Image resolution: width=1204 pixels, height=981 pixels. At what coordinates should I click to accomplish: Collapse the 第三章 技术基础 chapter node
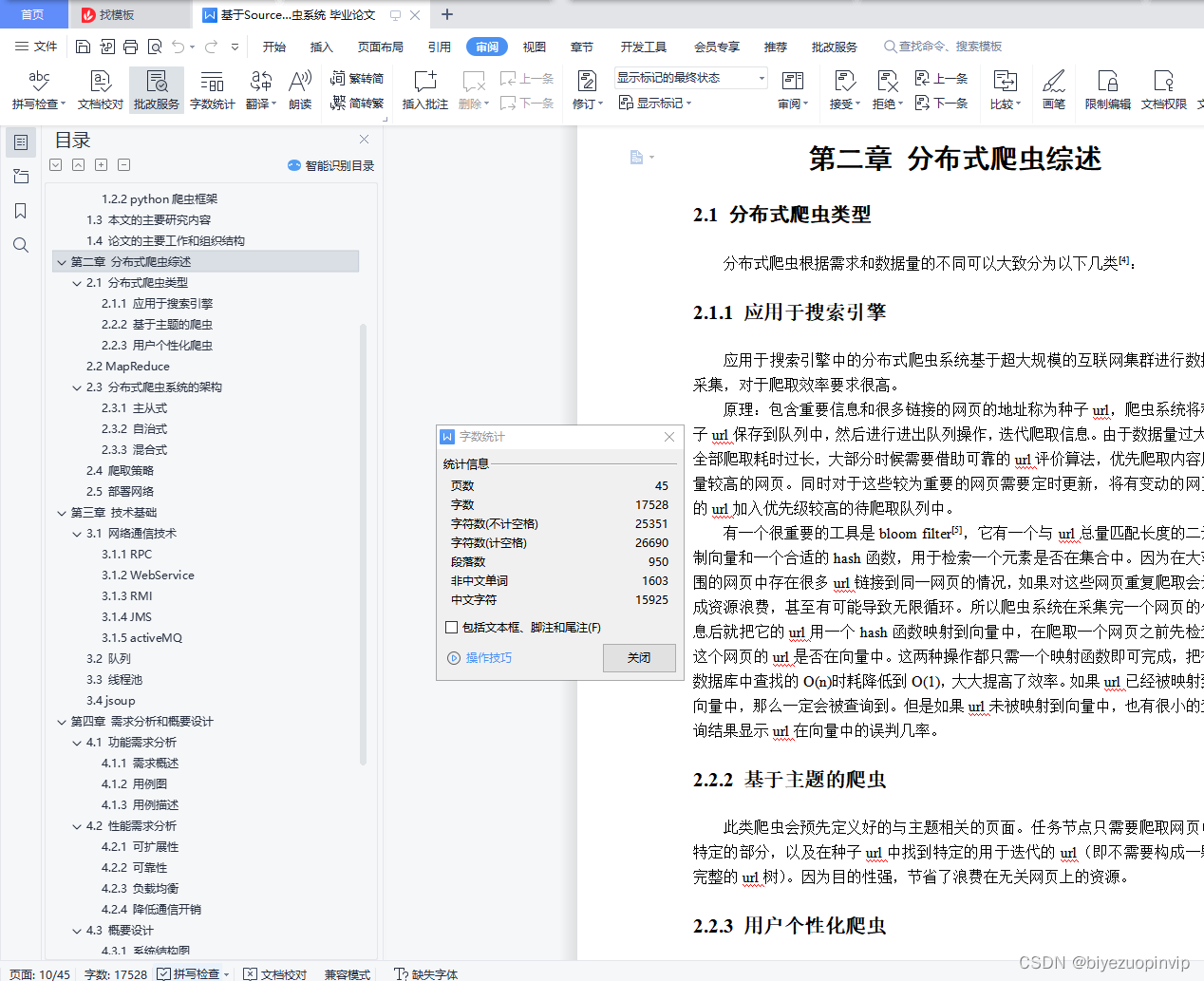62,512
